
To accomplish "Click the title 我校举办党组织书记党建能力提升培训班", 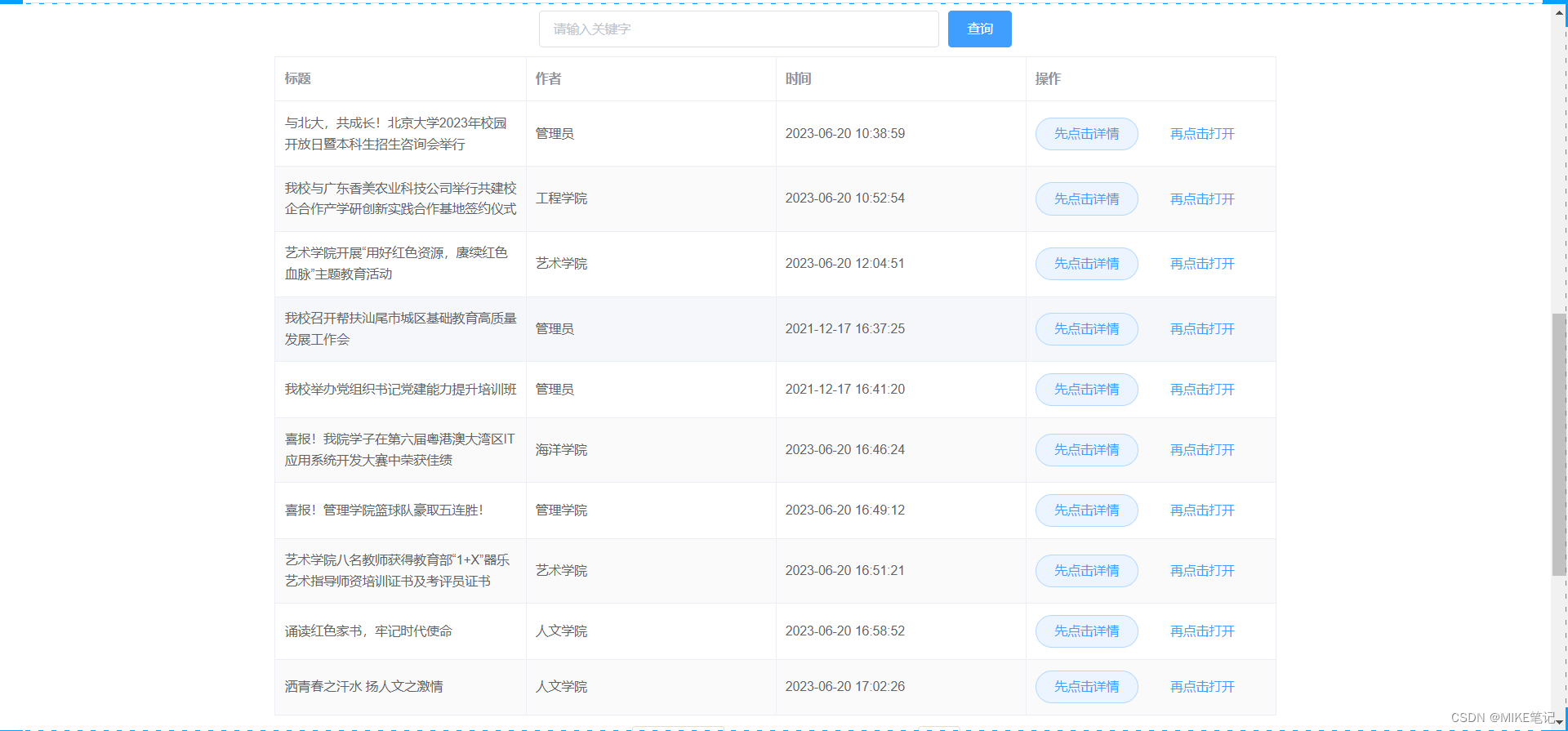I will (x=400, y=389).
